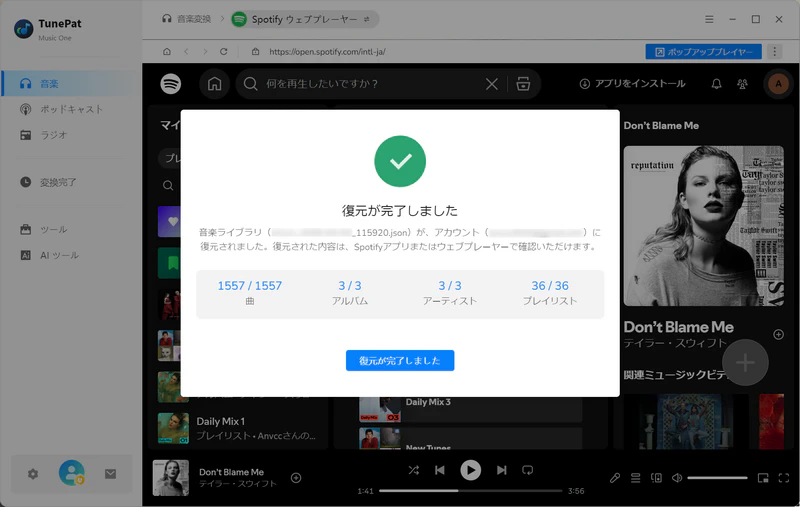Click the TunePat user account avatar
The height and width of the screenshot is (507, 800).
tap(71, 473)
